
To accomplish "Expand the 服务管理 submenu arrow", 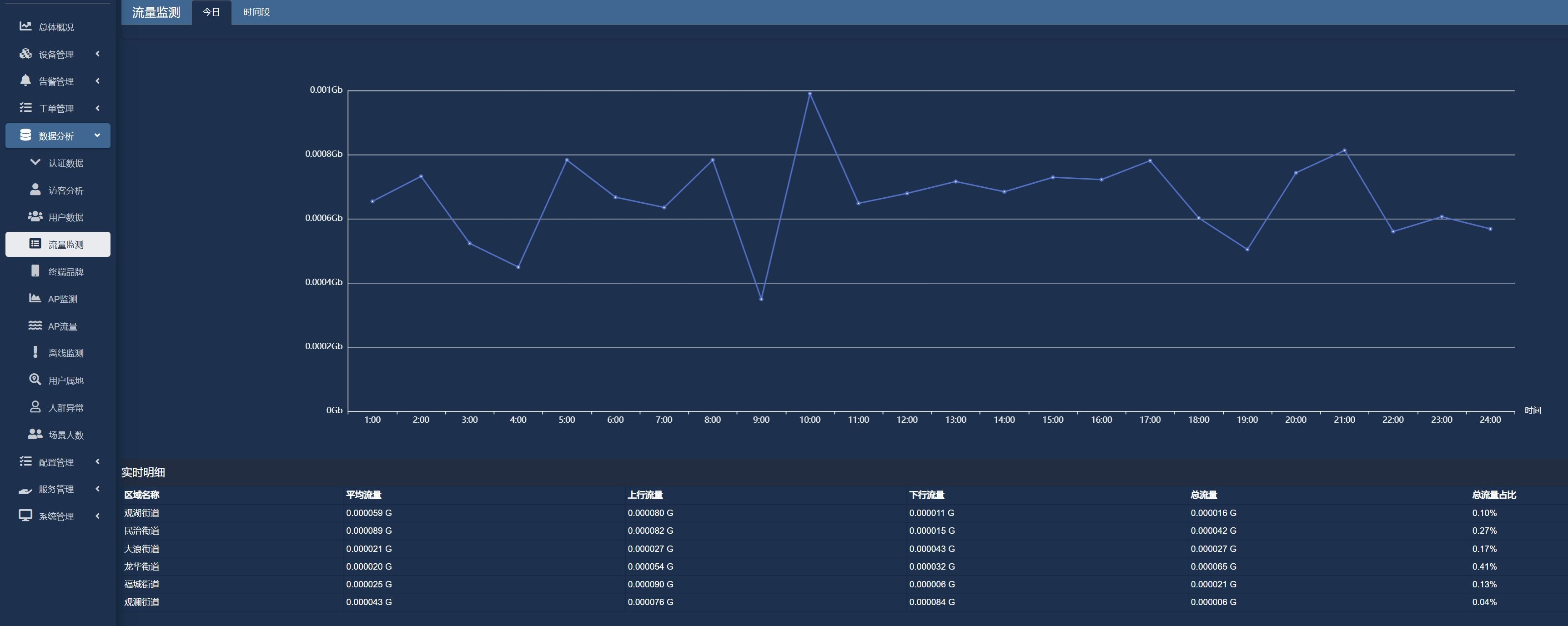I will (97, 489).
